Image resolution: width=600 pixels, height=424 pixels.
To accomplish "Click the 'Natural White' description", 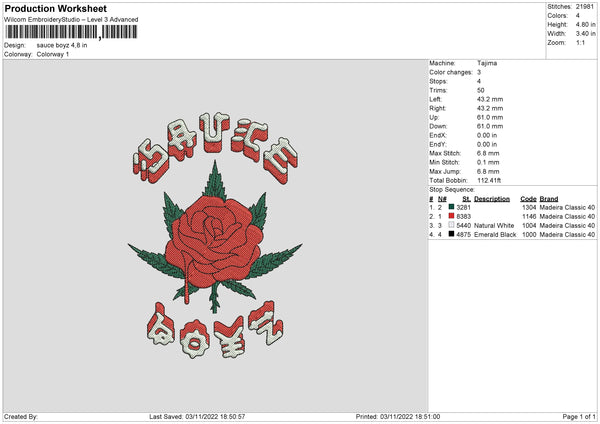I will 494,225.
